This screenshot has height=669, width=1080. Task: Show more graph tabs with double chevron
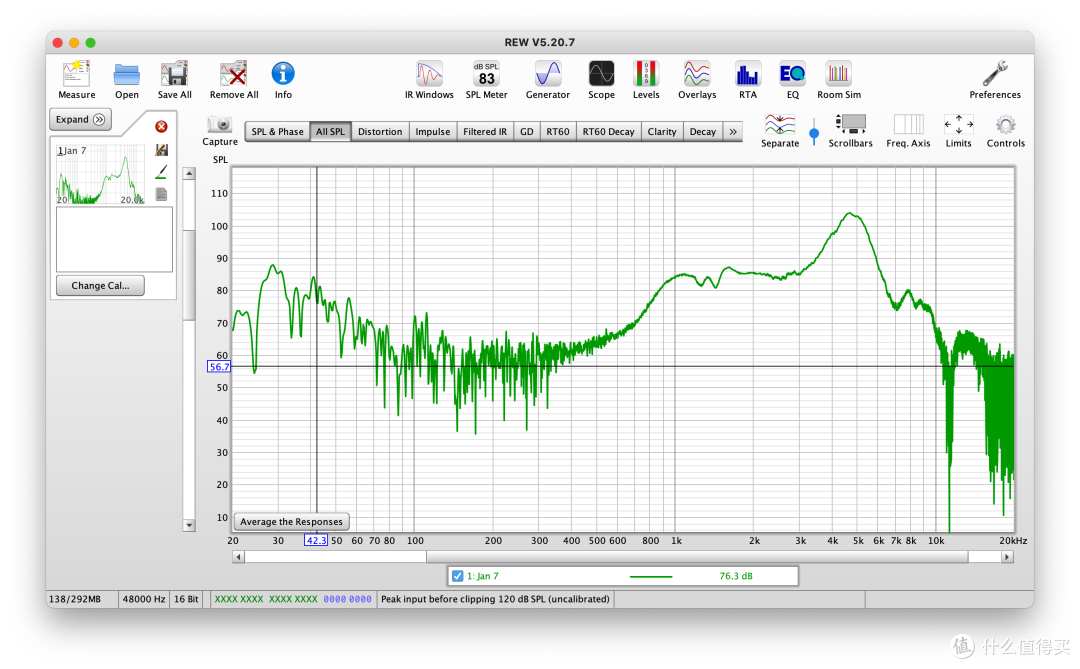coord(733,132)
